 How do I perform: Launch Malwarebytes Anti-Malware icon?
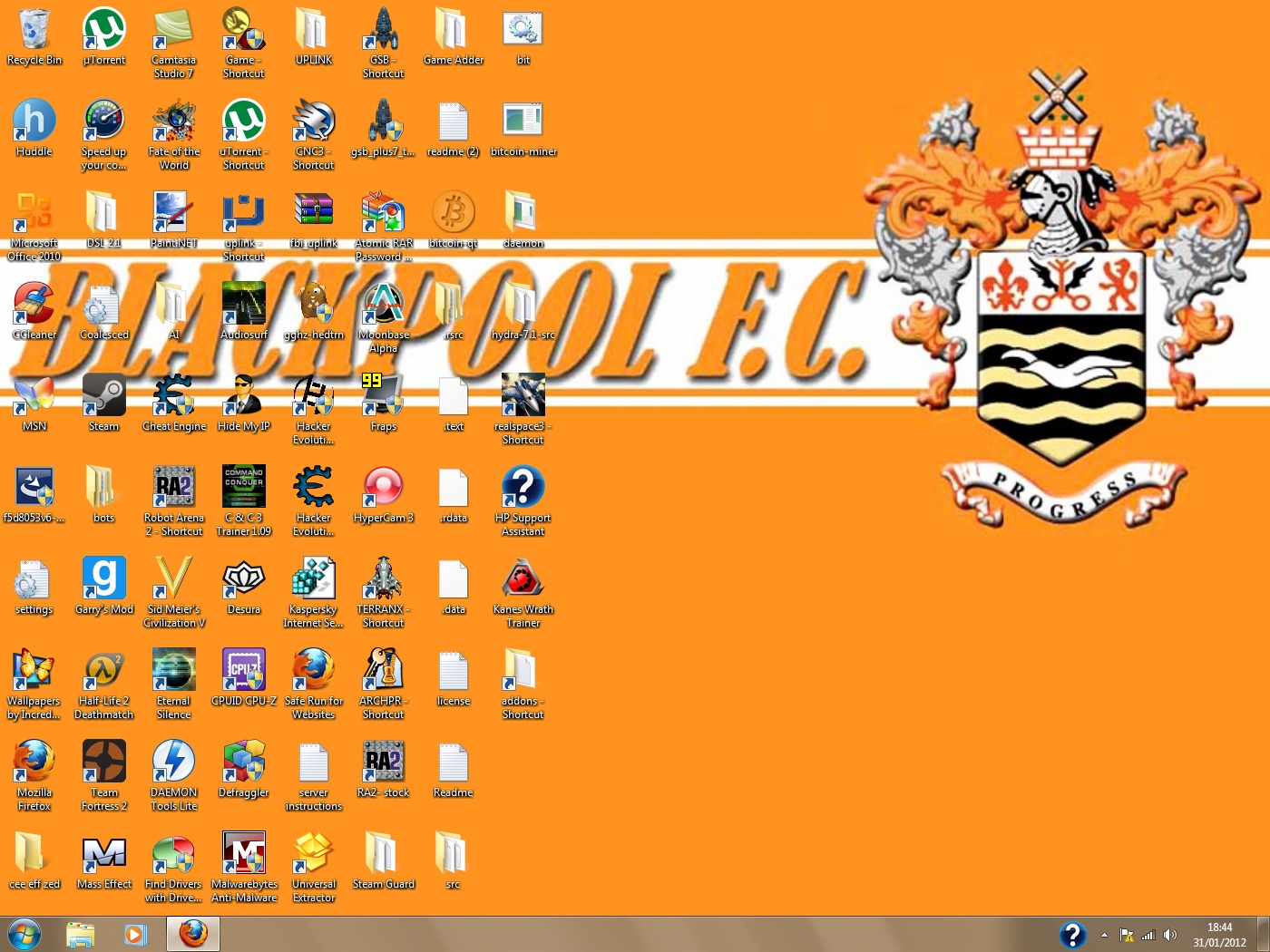click(x=244, y=867)
